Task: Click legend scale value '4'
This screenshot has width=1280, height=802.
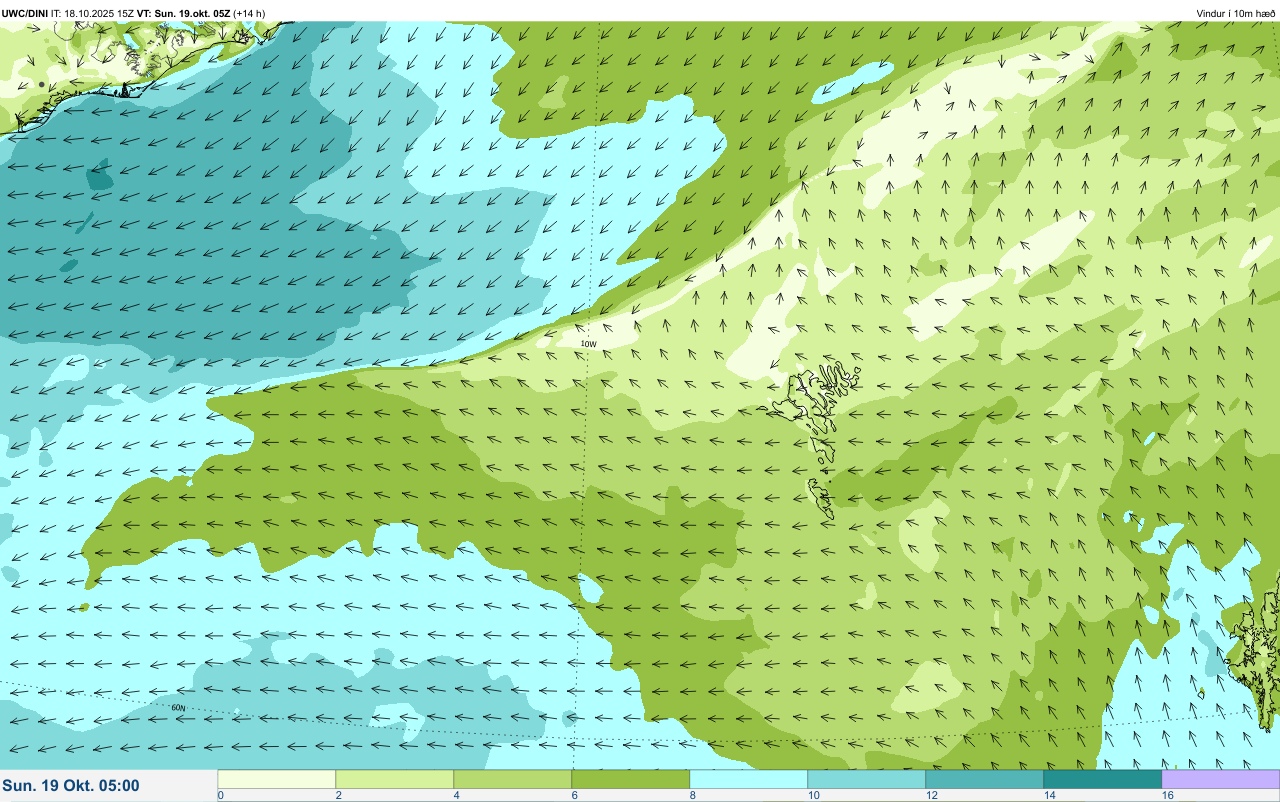Action: click(x=457, y=795)
